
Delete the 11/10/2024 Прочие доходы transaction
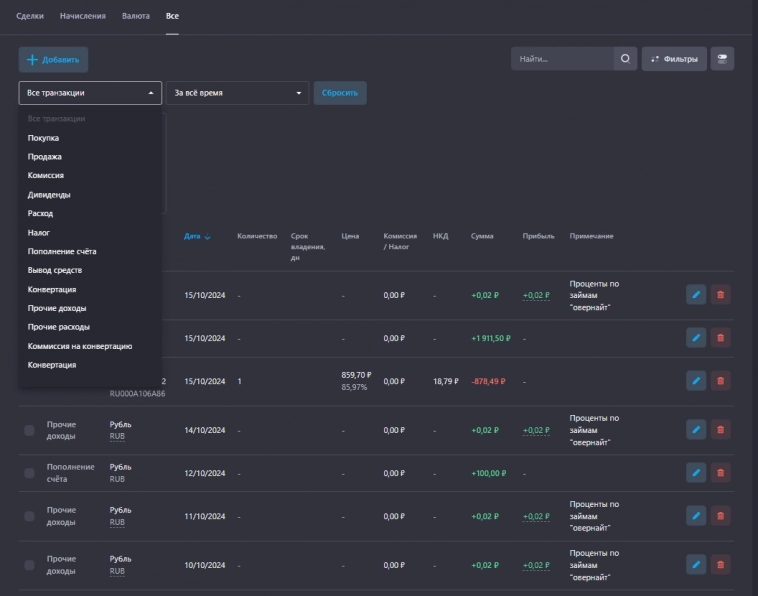coord(720,516)
